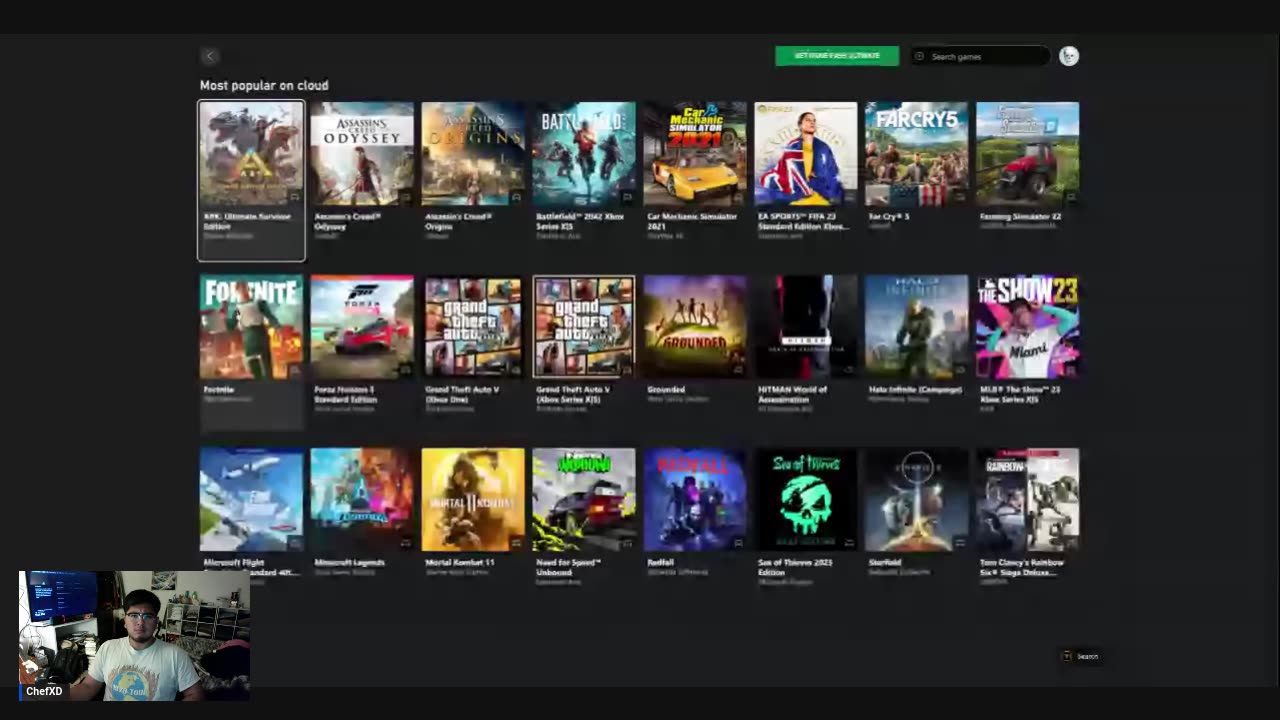Open the Far Cry 5 cover
The height and width of the screenshot is (720, 1280).
pos(917,153)
